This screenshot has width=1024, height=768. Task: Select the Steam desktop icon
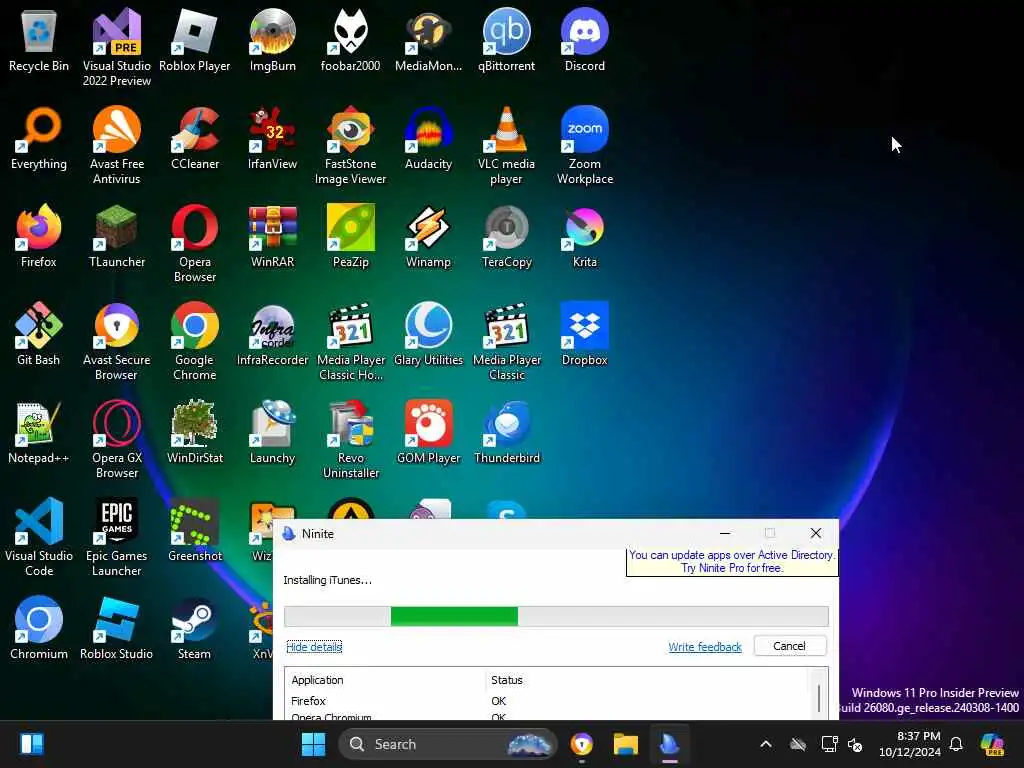(x=195, y=628)
